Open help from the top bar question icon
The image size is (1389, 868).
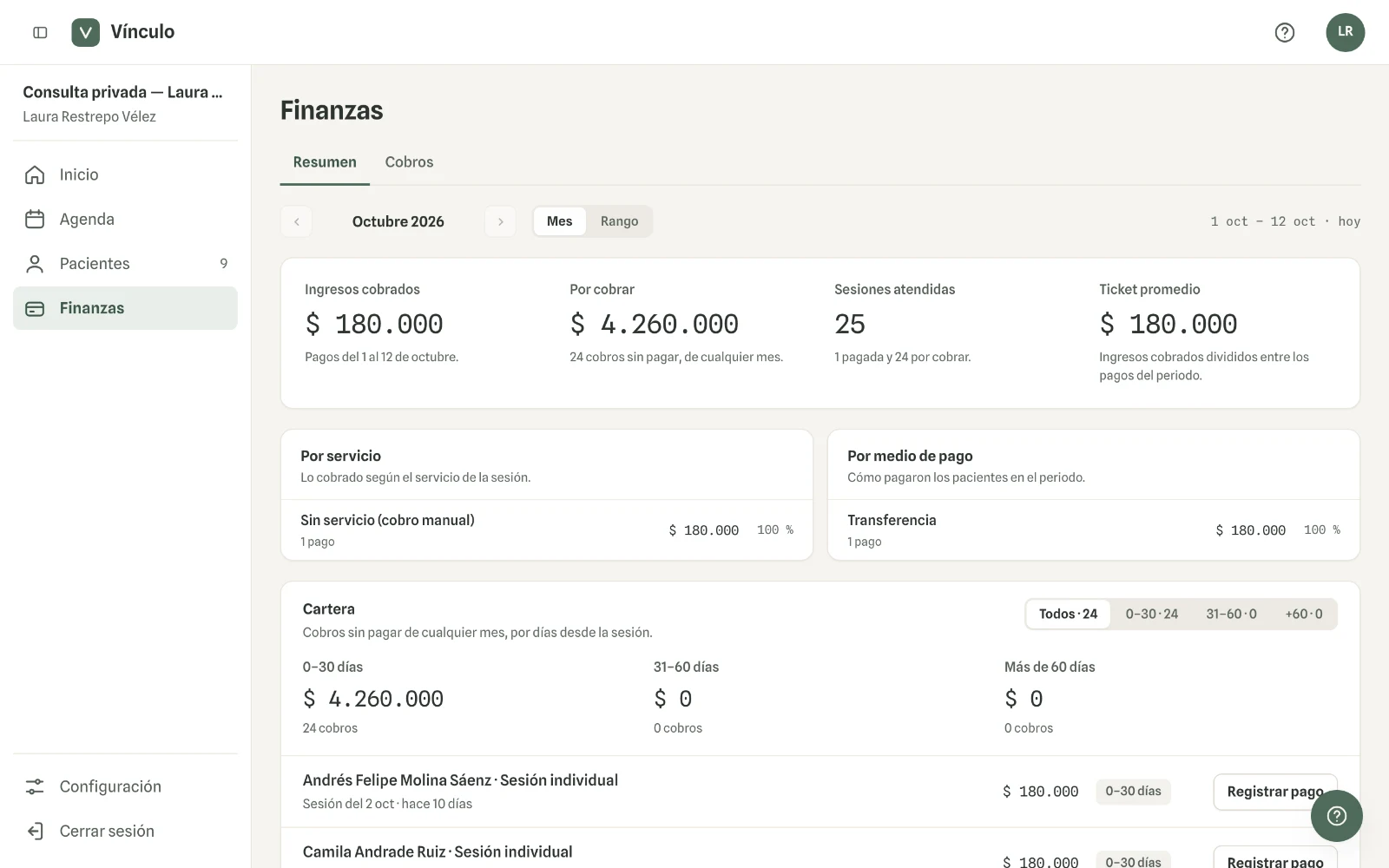tap(1284, 32)
